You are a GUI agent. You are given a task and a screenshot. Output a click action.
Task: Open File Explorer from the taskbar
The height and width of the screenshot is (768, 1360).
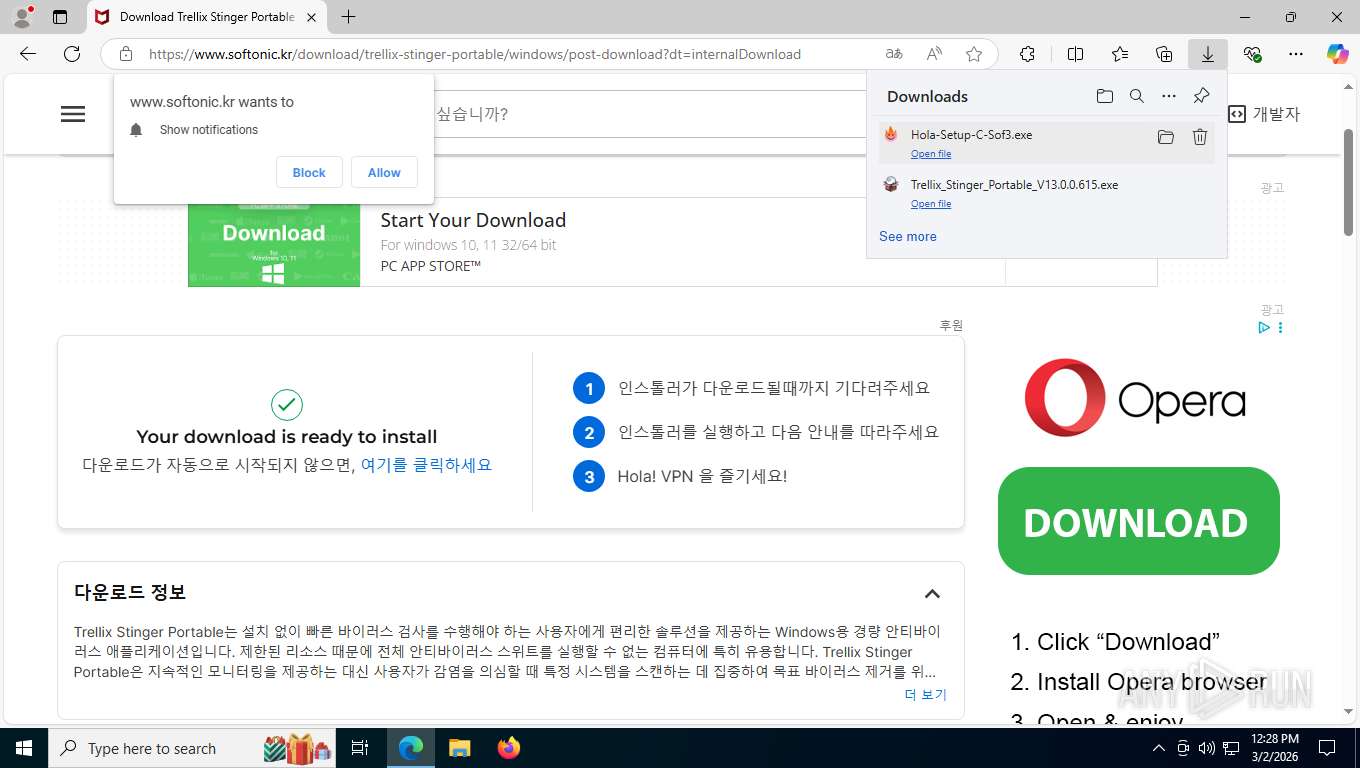tap(459, 748)
